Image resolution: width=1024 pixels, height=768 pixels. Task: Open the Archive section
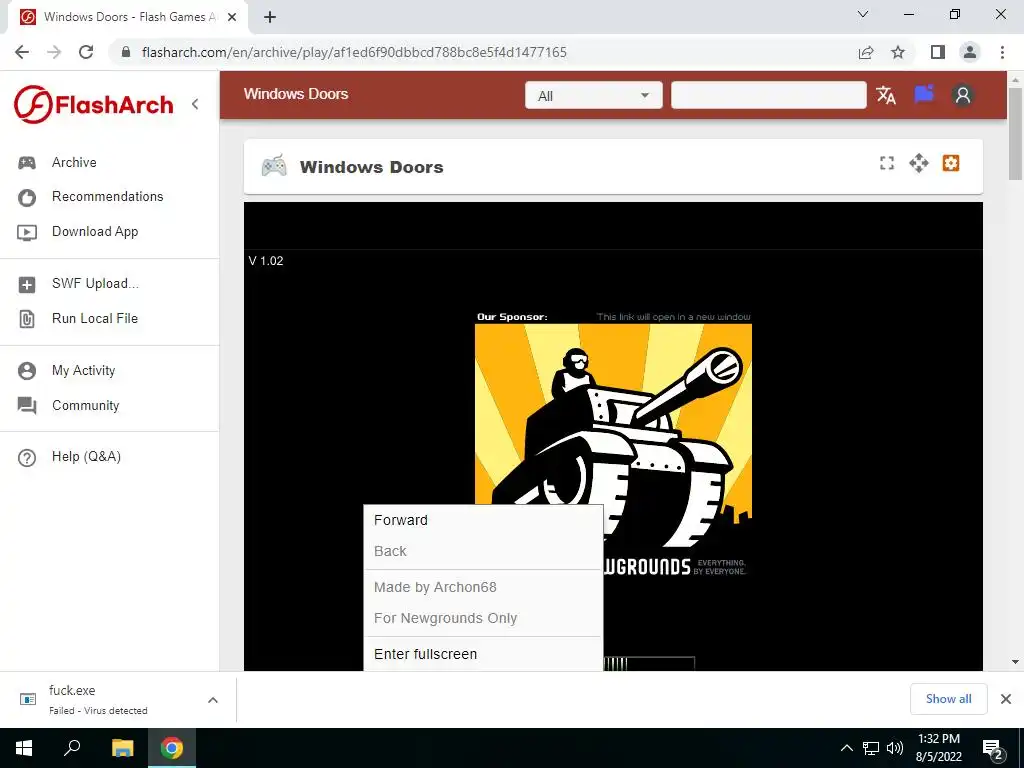tap(74, 162)
